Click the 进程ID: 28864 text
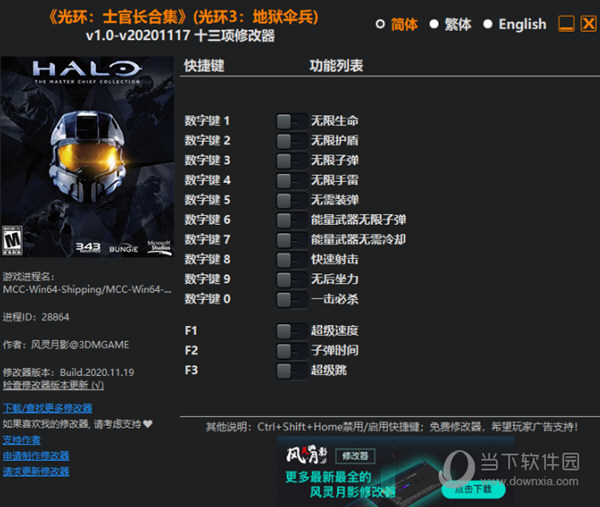This screenshot has width=600, height=507. (36, 317)
